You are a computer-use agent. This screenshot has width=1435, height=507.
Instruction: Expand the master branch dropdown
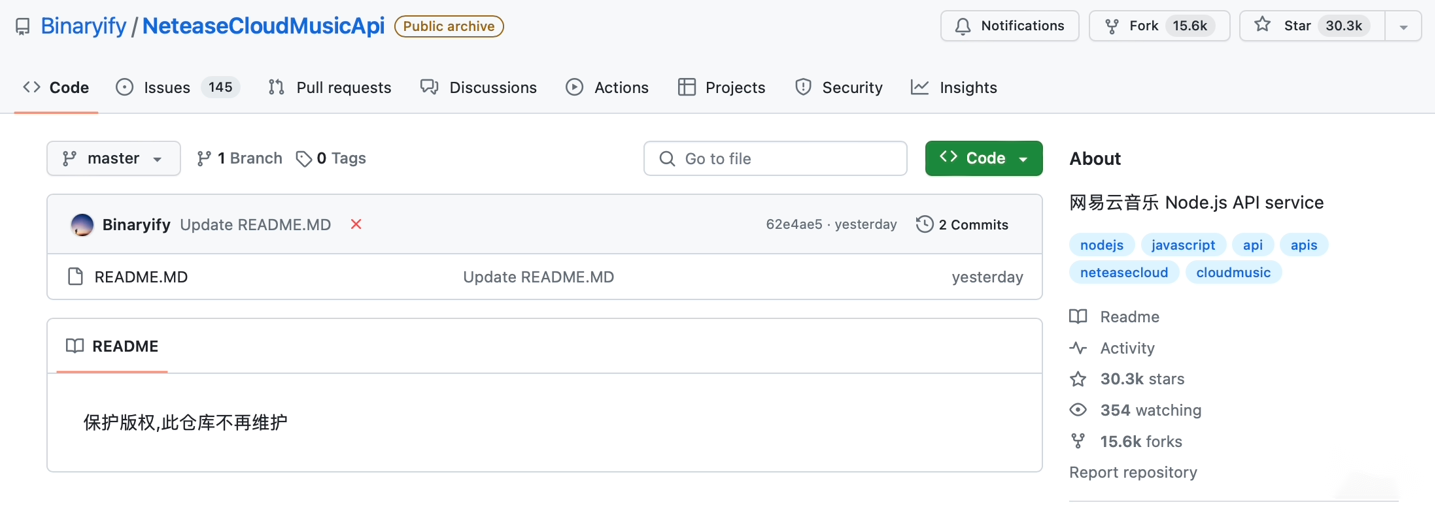[113, 158]
